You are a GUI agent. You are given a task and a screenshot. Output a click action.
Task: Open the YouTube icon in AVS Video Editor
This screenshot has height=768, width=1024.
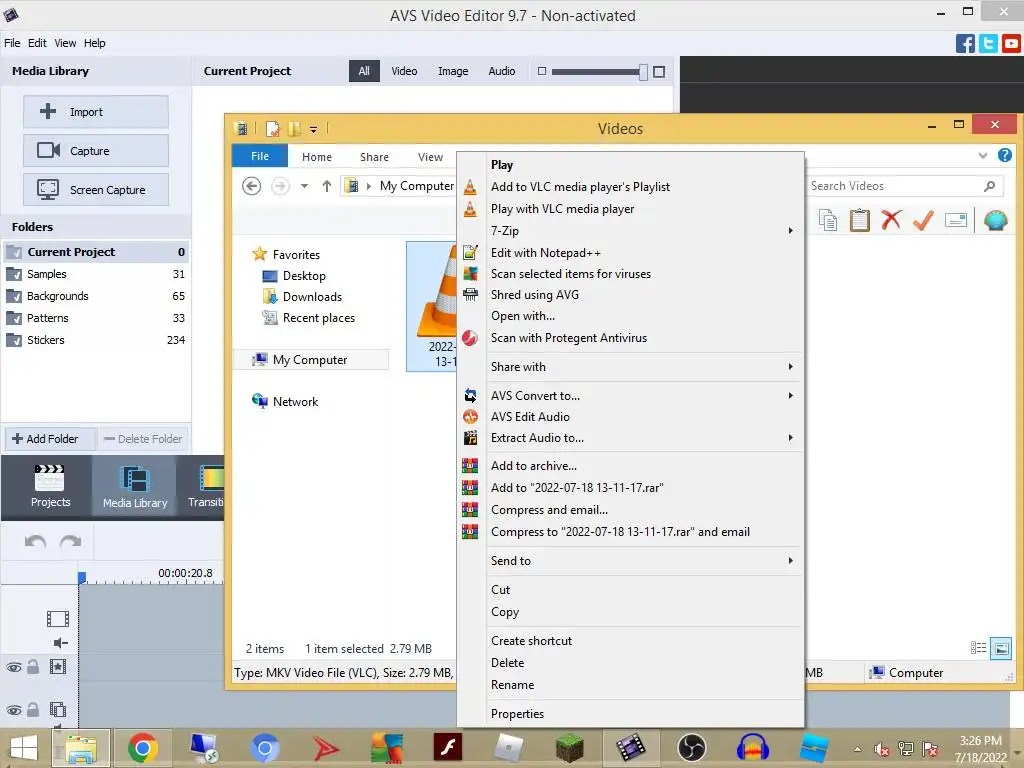click(x=1011, y=43)
